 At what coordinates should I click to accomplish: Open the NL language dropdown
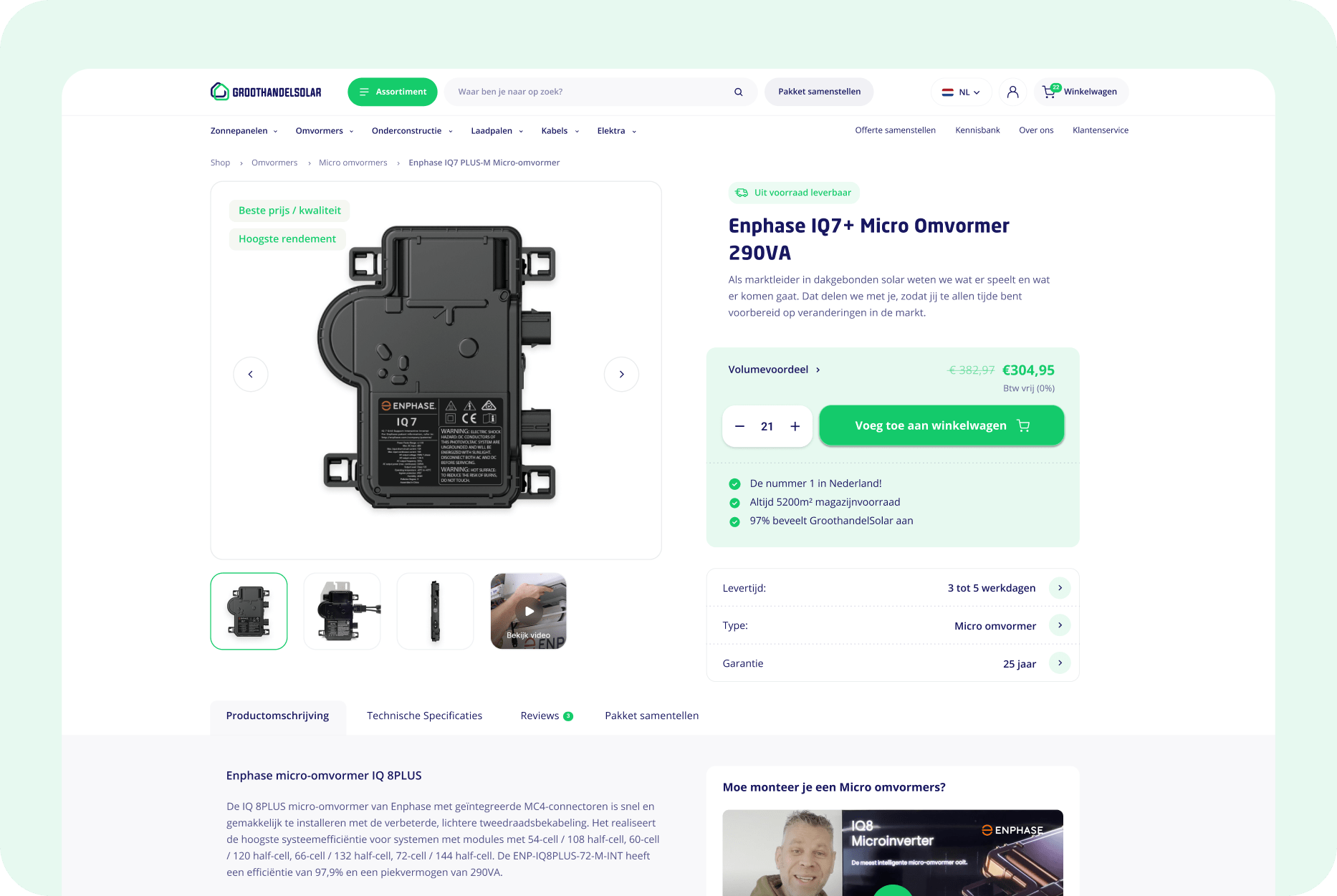961,92
